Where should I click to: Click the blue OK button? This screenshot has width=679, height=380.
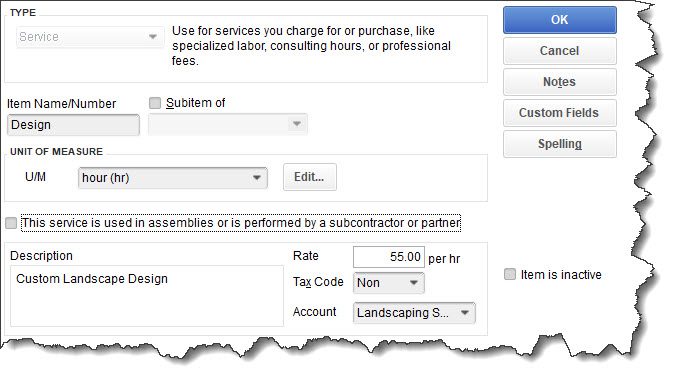[559, 20]
